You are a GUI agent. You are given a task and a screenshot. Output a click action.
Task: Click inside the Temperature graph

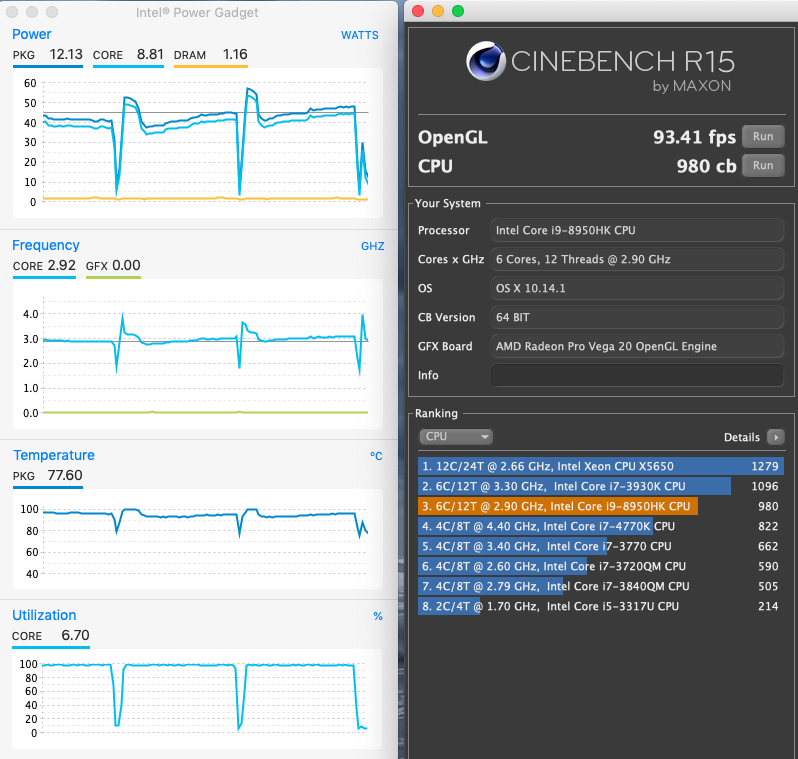tap(197, 539)
